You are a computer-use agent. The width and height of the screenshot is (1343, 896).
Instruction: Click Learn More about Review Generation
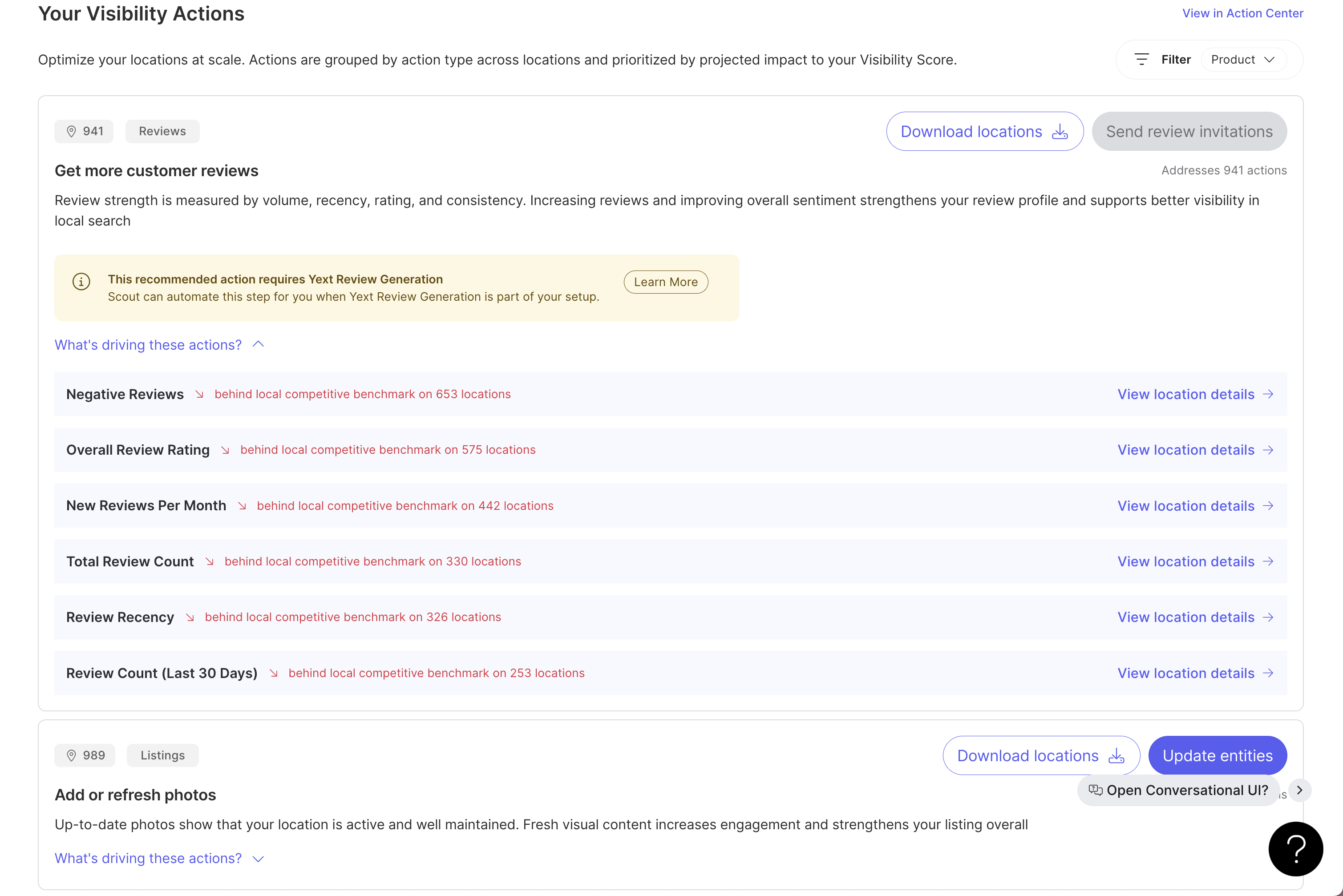pos(665,282)
